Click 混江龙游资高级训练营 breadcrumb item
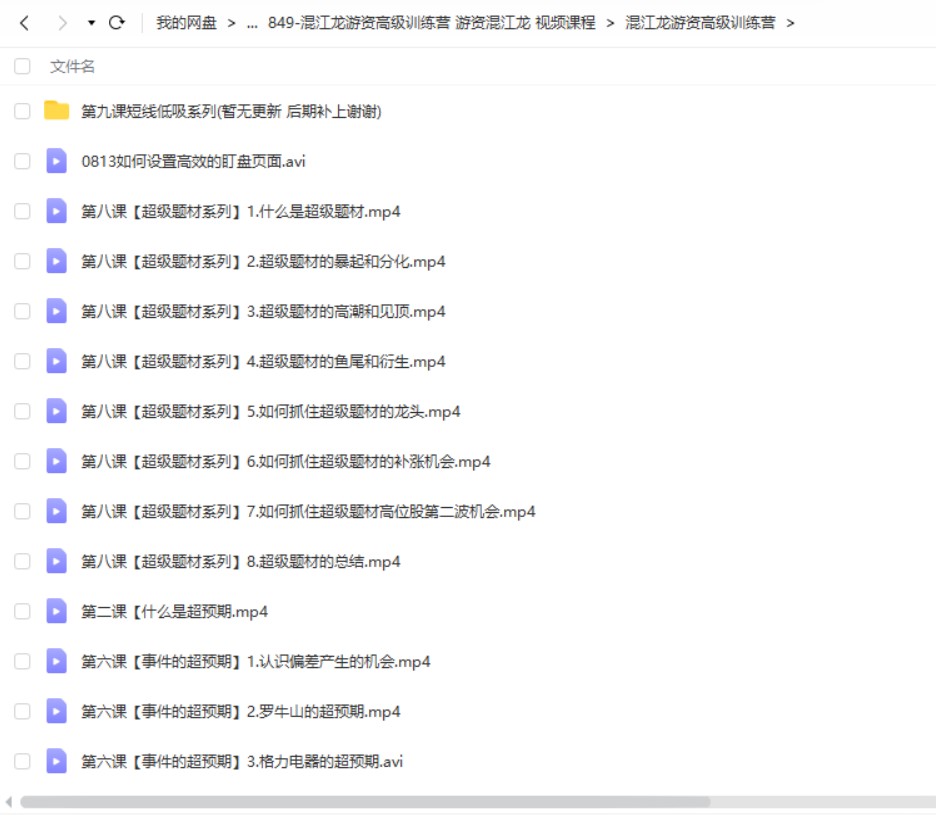Image resolution: width=936 pixels, height=829 pixels. coord(700,23)
